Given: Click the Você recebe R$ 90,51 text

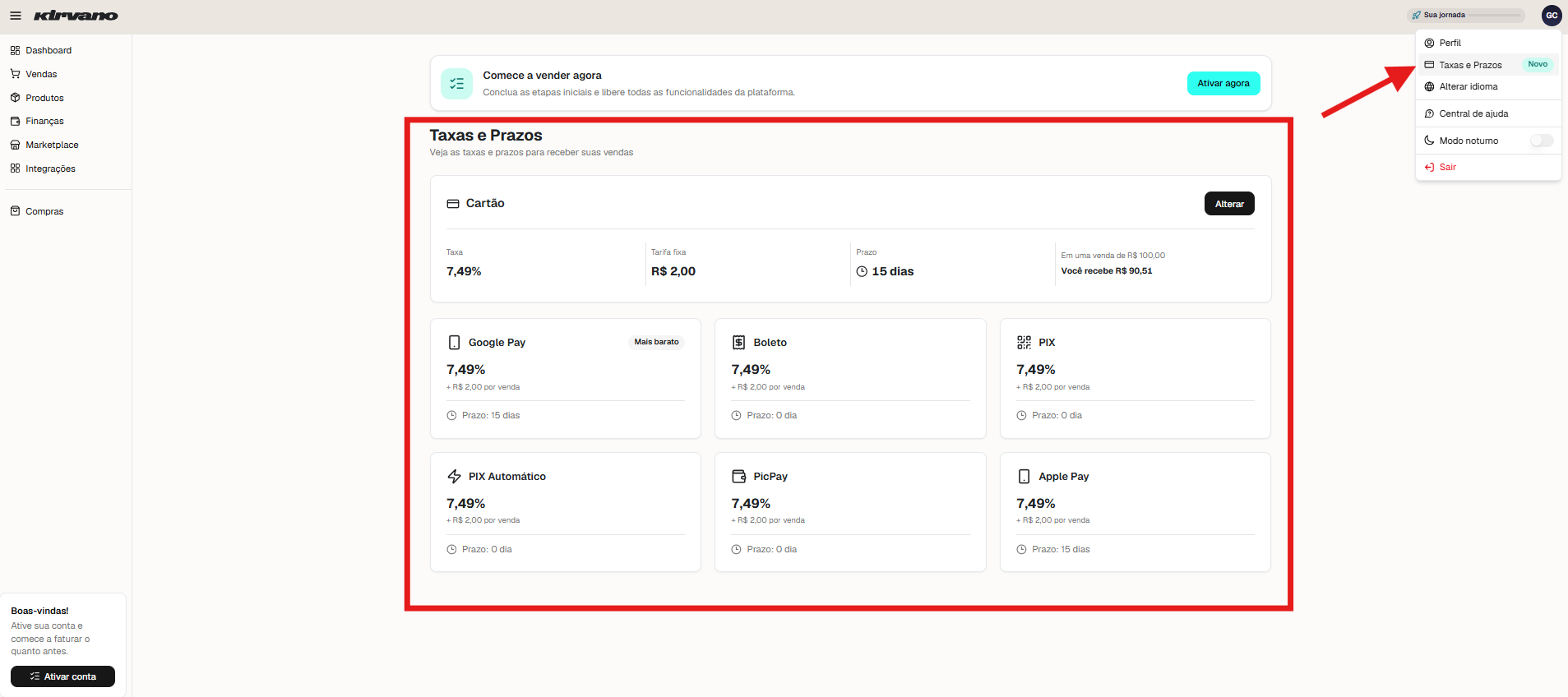Looking at the screenshot, I should coord(1107,271).
